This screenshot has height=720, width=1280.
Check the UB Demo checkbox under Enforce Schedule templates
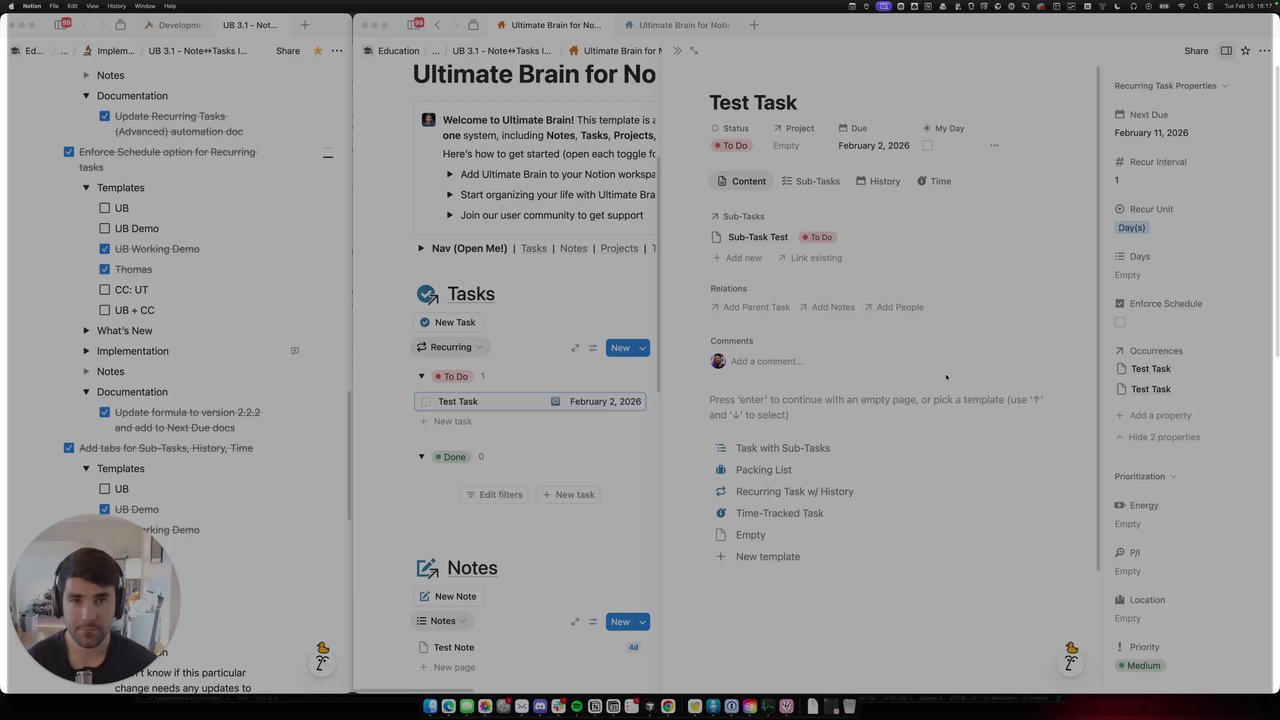click(105, 228)
